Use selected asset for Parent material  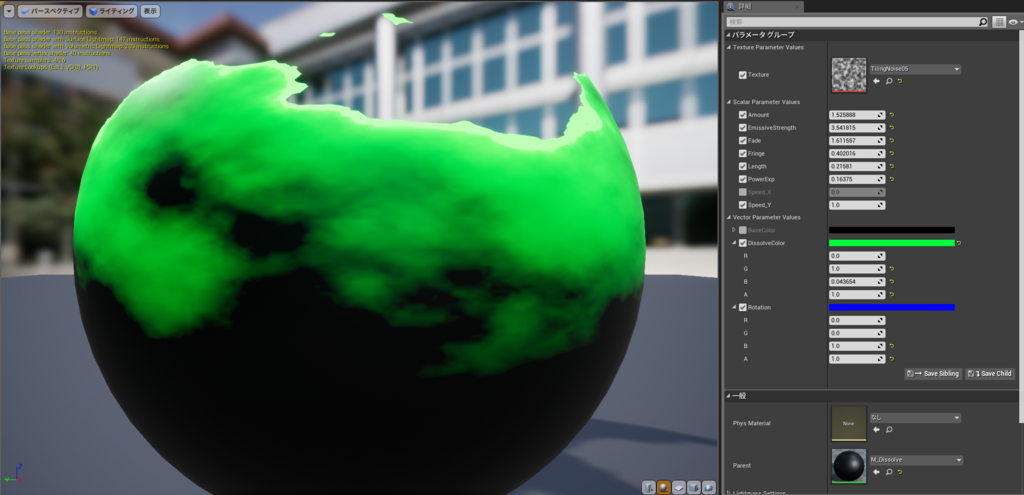876,472
